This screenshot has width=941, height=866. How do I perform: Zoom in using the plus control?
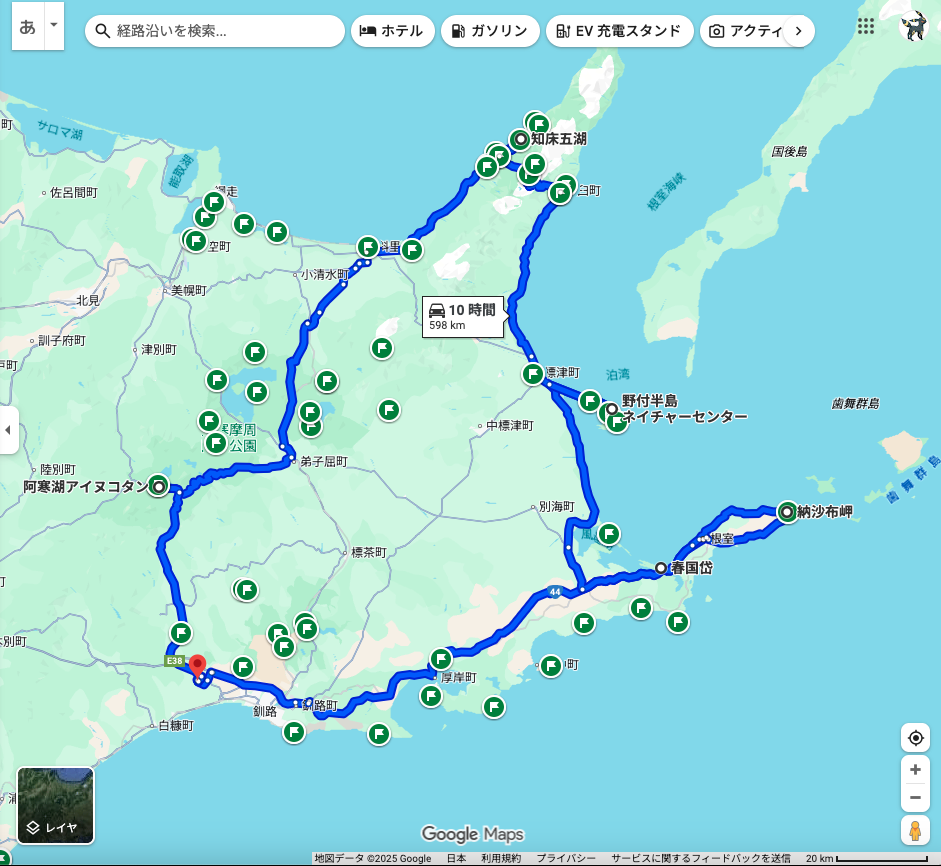click(915, 771)
